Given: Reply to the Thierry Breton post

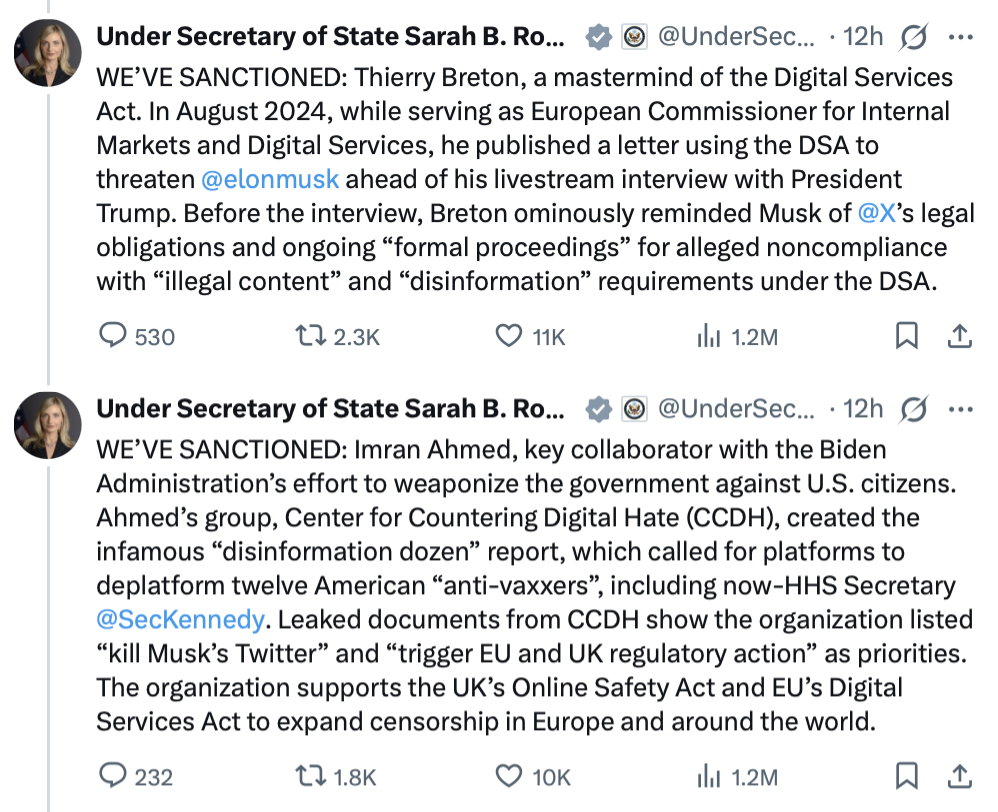Looking at the screenshot, I should pos(113,336).
